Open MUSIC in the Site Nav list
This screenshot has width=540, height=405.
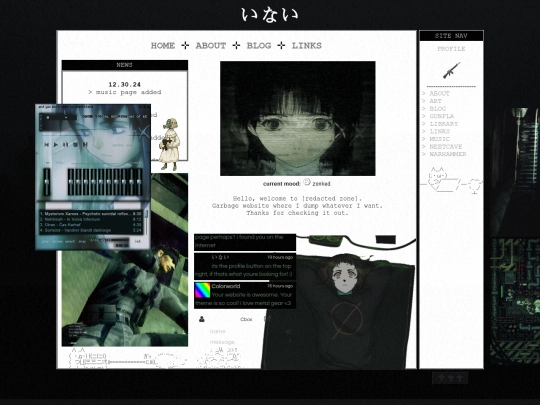[440, 139]
